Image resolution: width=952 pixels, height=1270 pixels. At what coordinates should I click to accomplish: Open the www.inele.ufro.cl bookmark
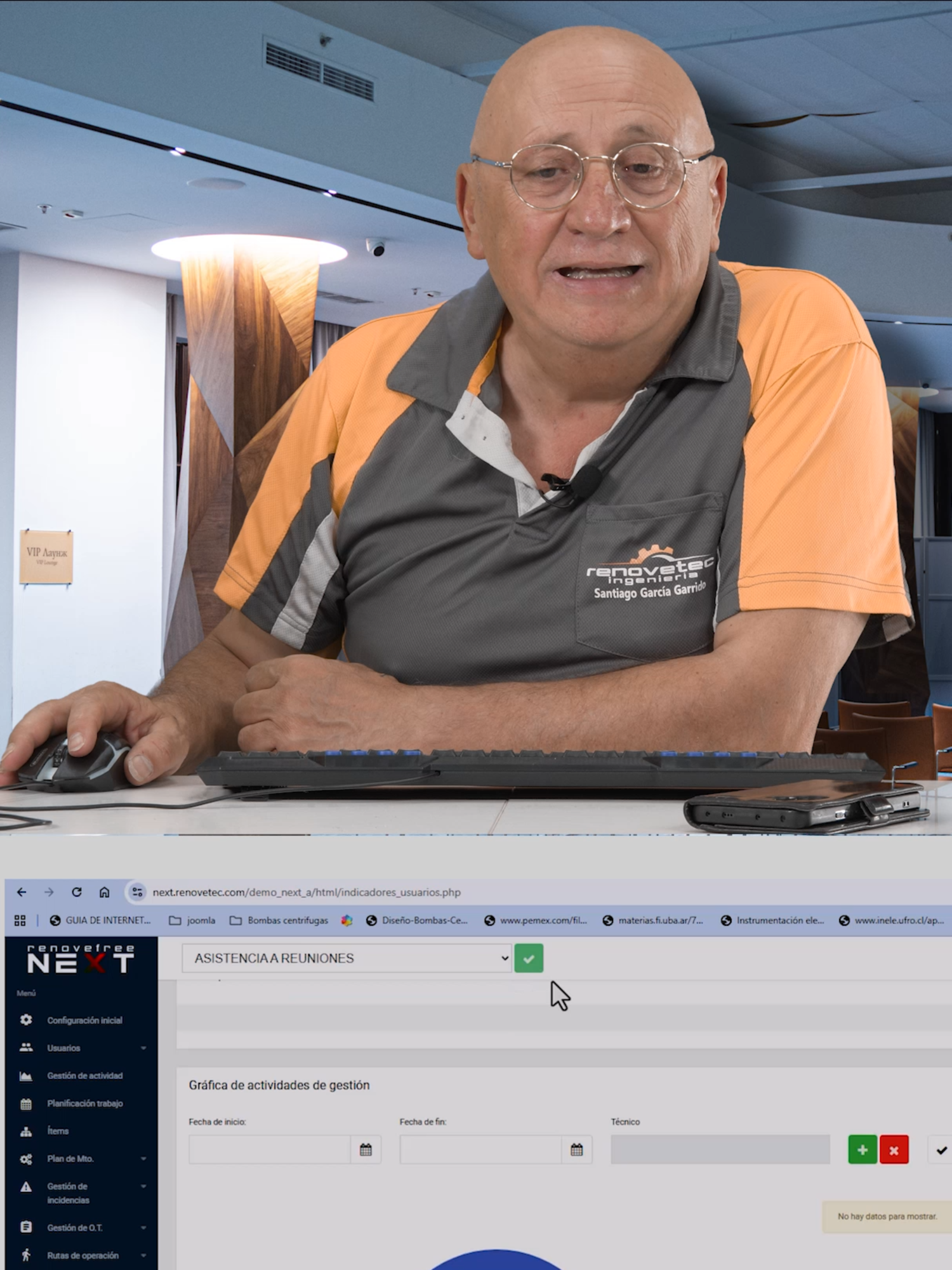coord(891,920)
